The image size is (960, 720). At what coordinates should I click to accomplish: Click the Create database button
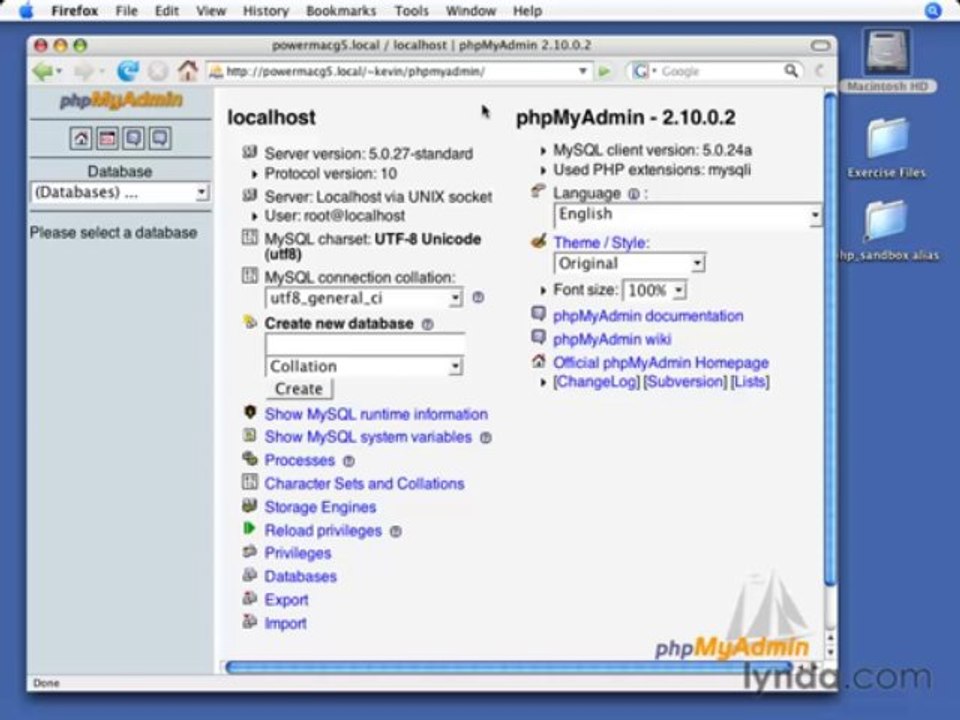pos(299,389)
